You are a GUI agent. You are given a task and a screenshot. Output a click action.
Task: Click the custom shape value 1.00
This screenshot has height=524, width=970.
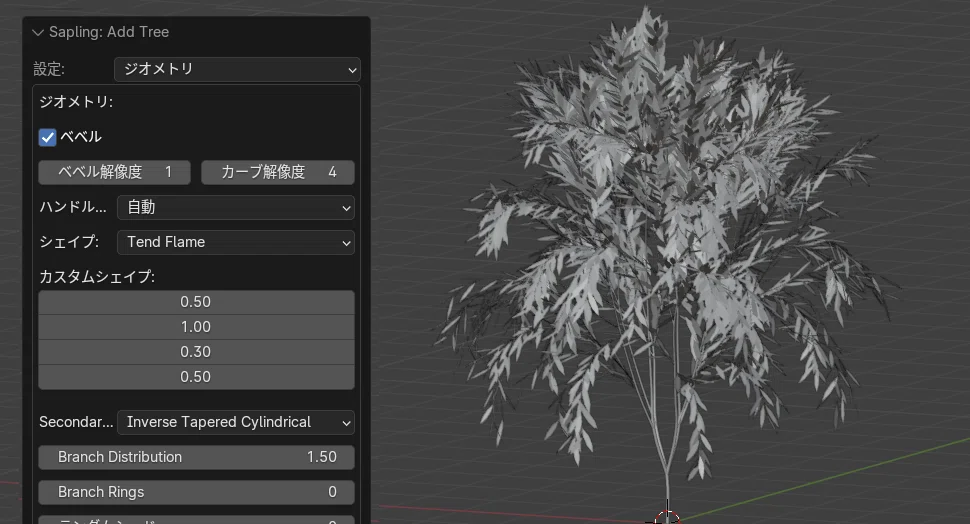point(196,327)
